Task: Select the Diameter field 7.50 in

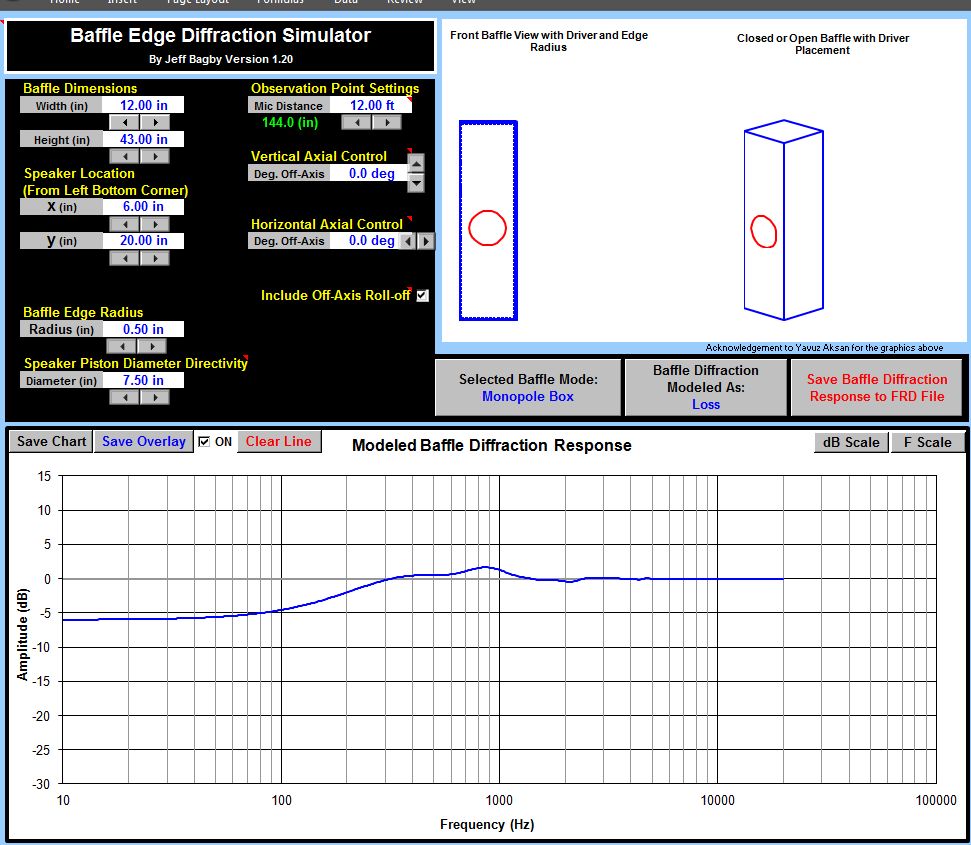Action: (143, 380)
